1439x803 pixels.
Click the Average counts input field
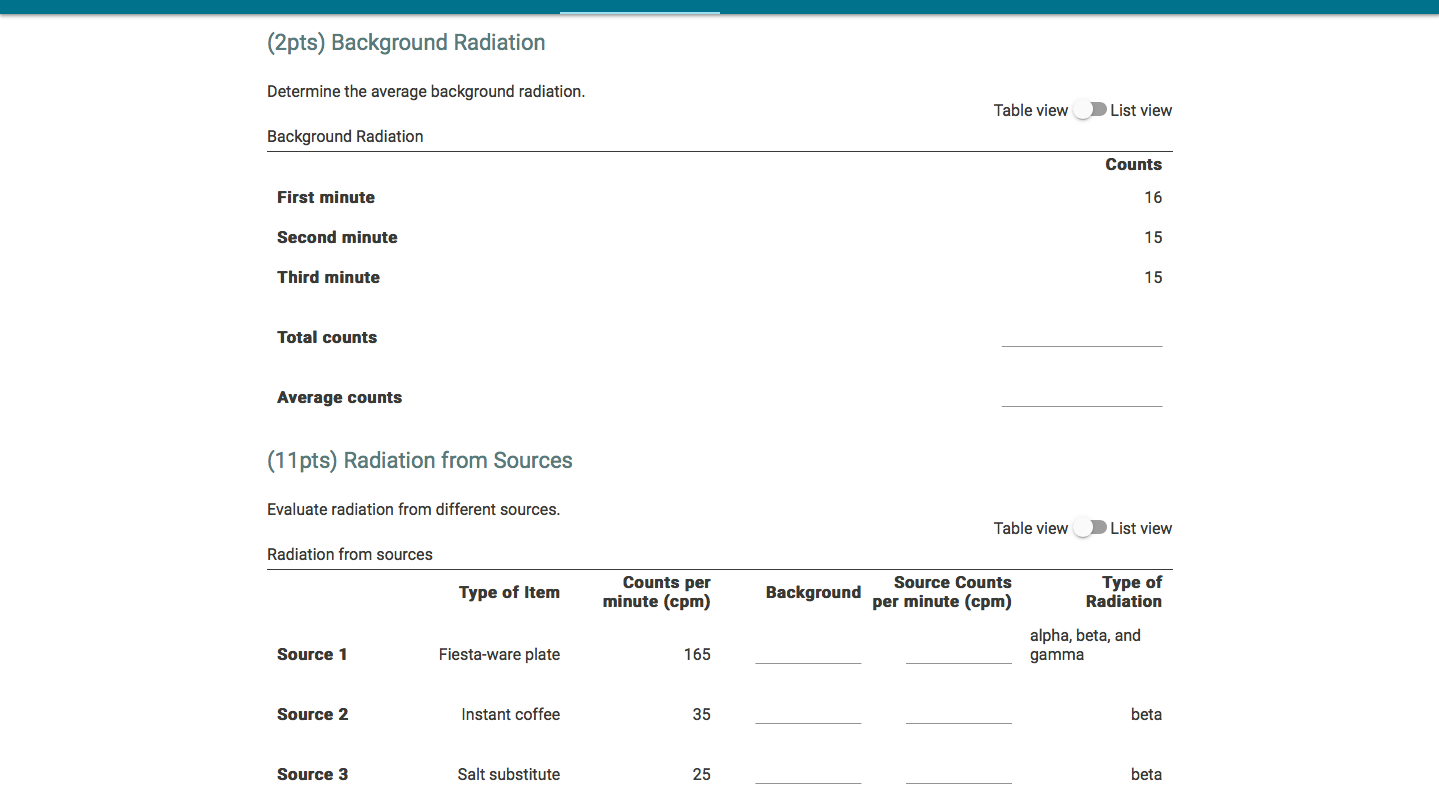[x=1082, y=396]
